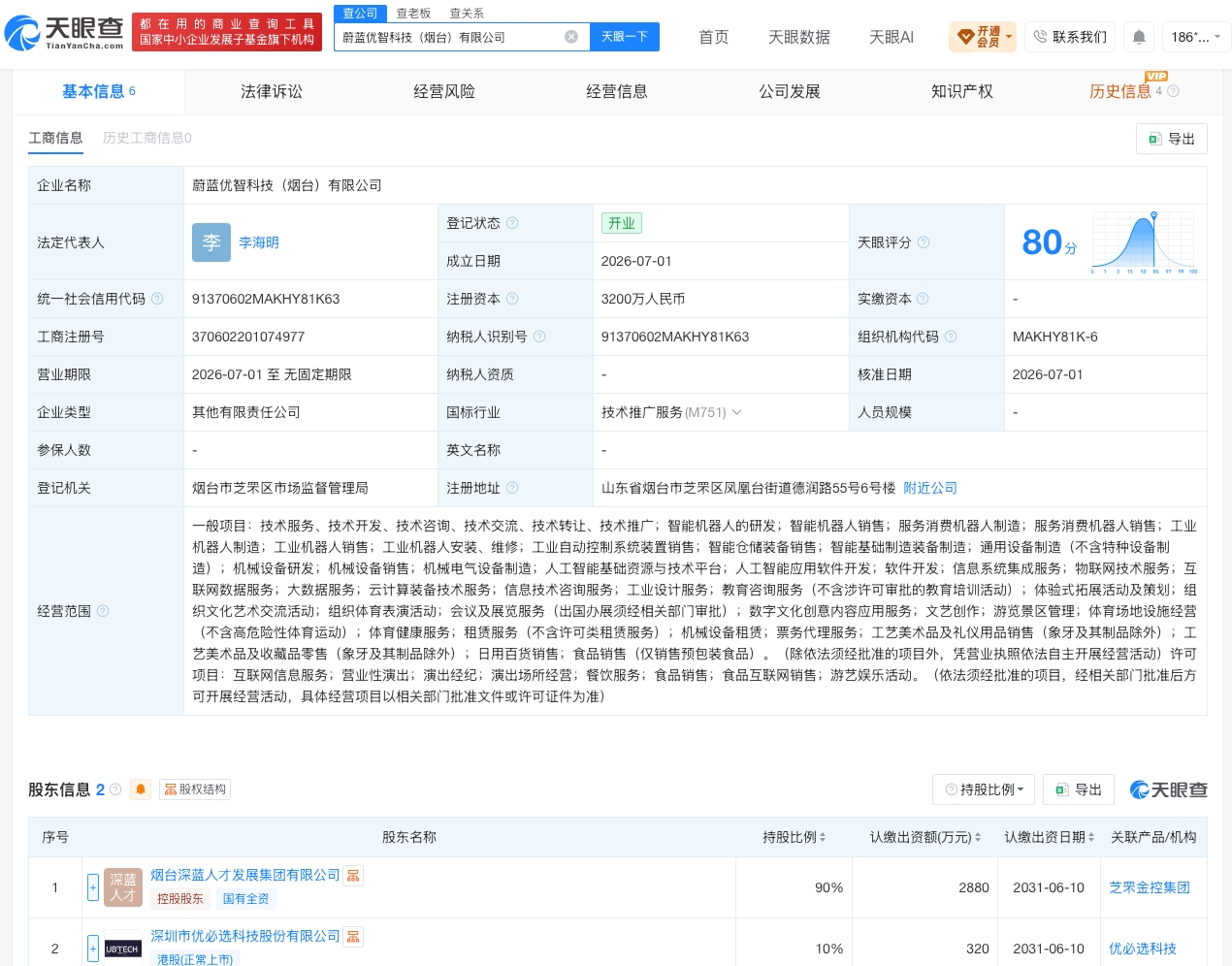The height and width of the screenshot is (966, 1232).
Task: Expand the 技术推广服务 industry chevron
Action: click(737, 412)
